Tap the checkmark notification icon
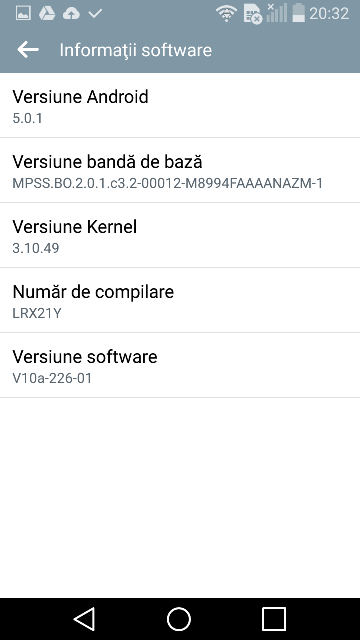 (95, 14)
